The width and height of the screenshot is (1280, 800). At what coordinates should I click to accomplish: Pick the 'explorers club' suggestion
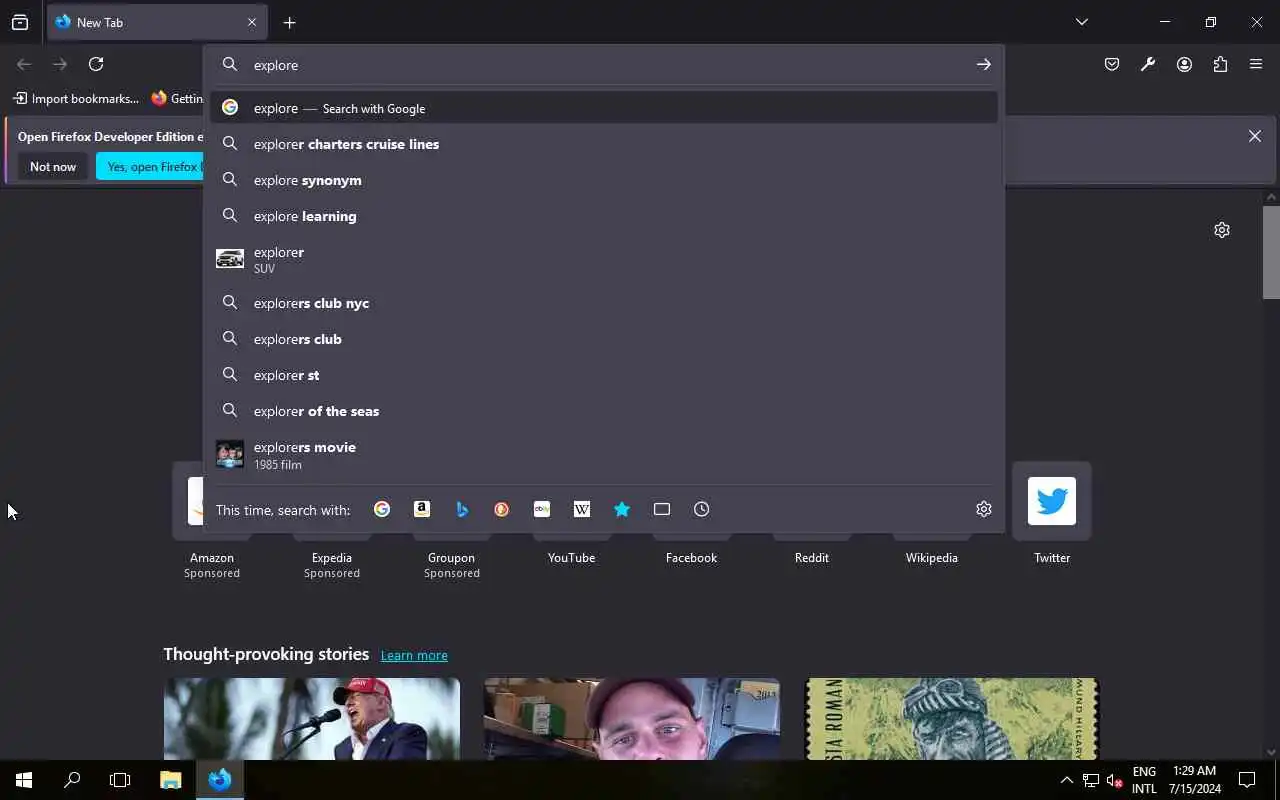(x=604, y=339)
